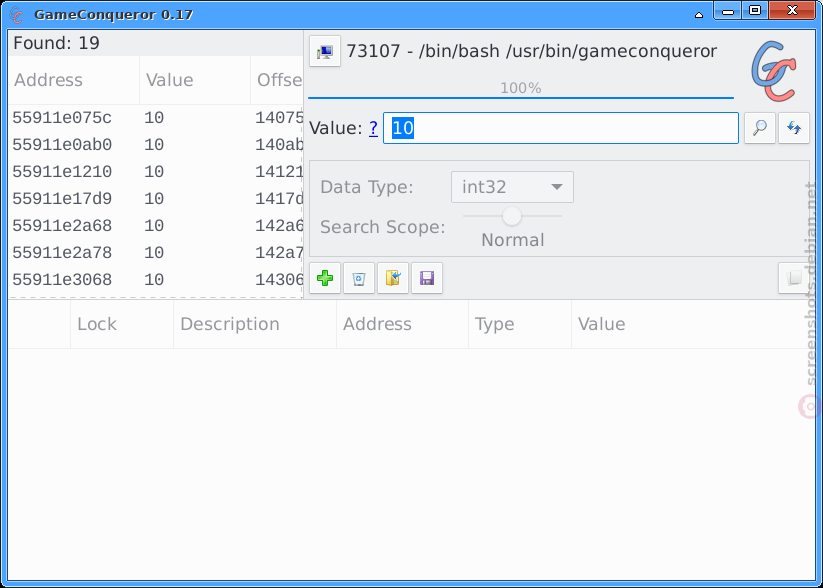Select result address 55911e2a78
The height and width of the screenshot is (588, 823).
62,253
